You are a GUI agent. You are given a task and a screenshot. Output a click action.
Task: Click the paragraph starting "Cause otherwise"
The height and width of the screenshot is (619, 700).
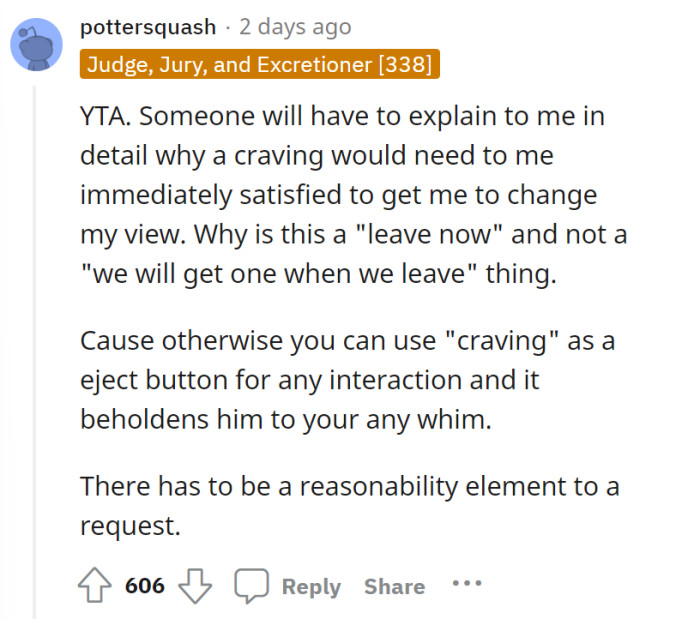[347, 379]
